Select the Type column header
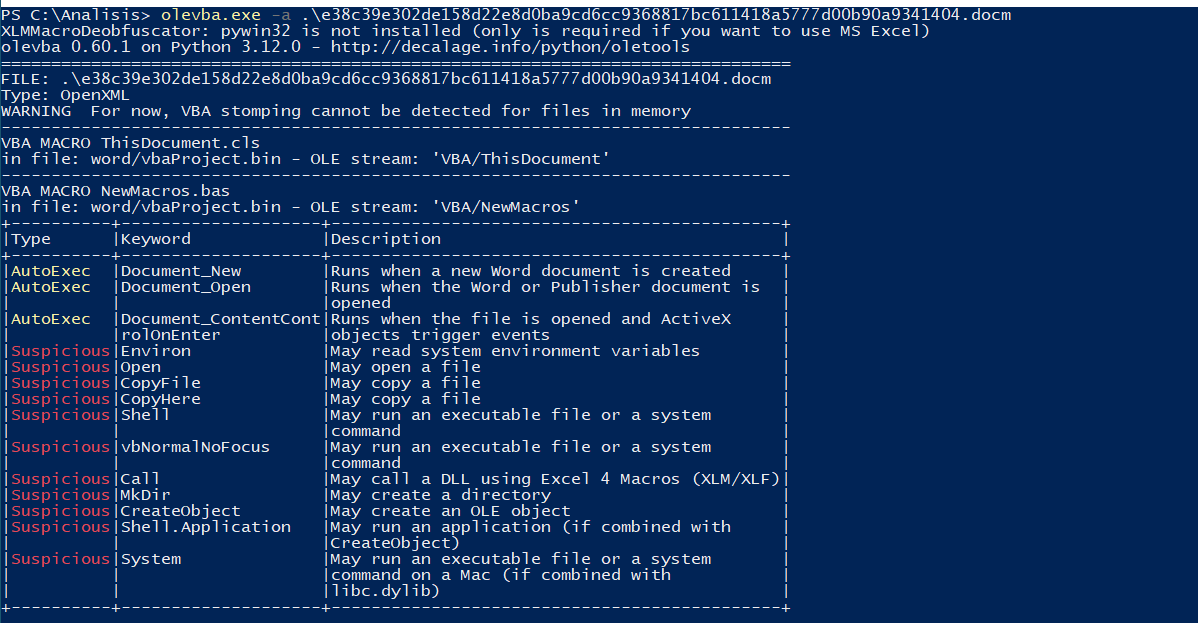 (30, 239)
